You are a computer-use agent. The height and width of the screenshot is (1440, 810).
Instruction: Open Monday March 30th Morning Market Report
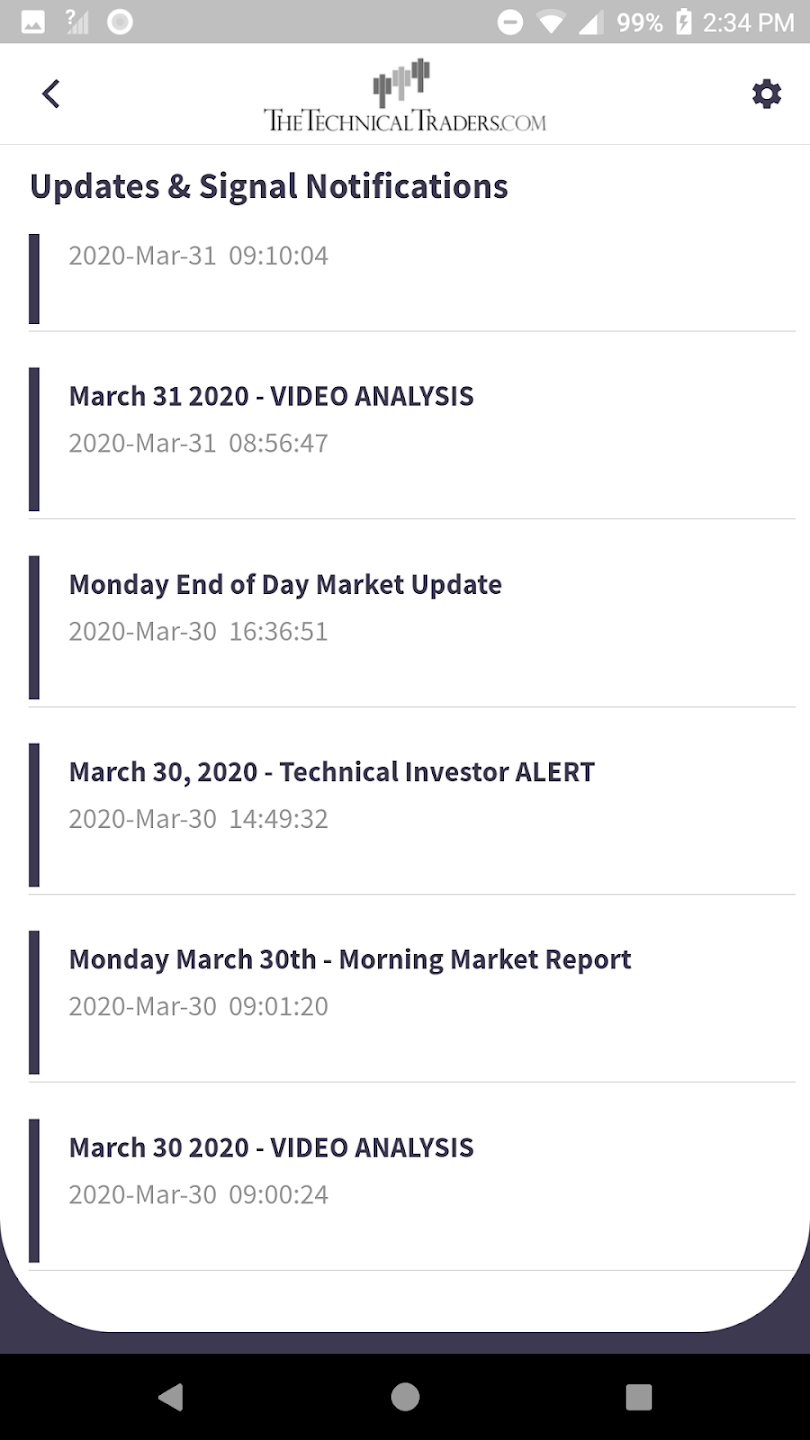(x=412, y=988)
